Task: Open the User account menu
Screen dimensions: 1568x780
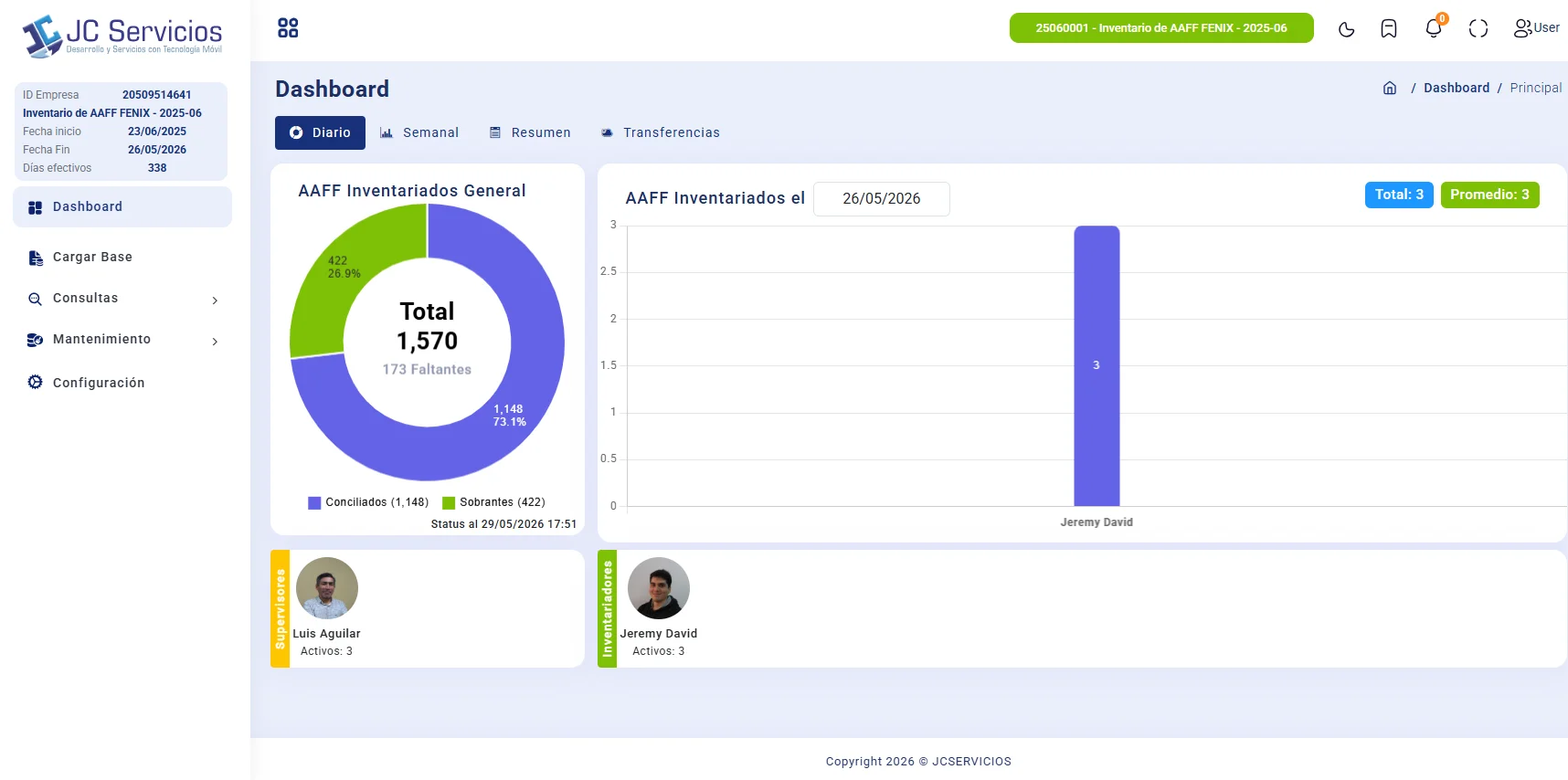Action: [x=1537, y=28]
